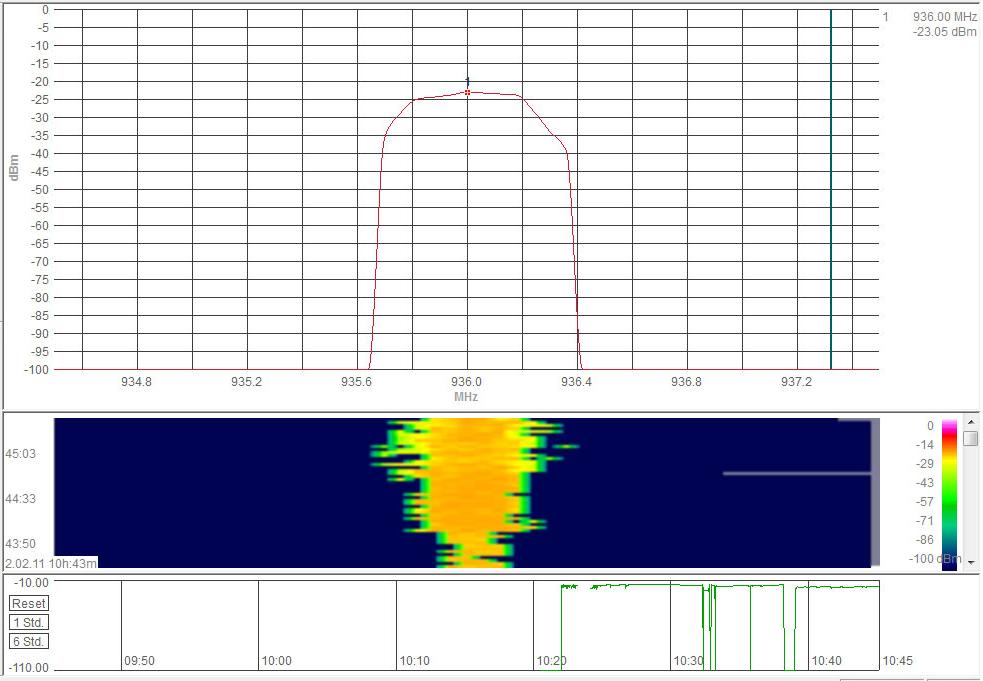Click the 09:50 history time label
This screenshot has width=983, height=681.
click(x=139, y=660)
